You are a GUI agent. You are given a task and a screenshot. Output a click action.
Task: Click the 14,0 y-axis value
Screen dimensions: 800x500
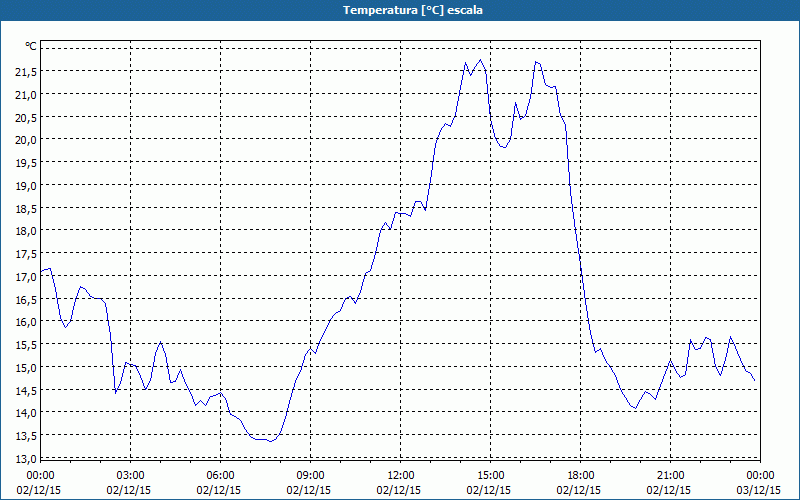(26, 413)
